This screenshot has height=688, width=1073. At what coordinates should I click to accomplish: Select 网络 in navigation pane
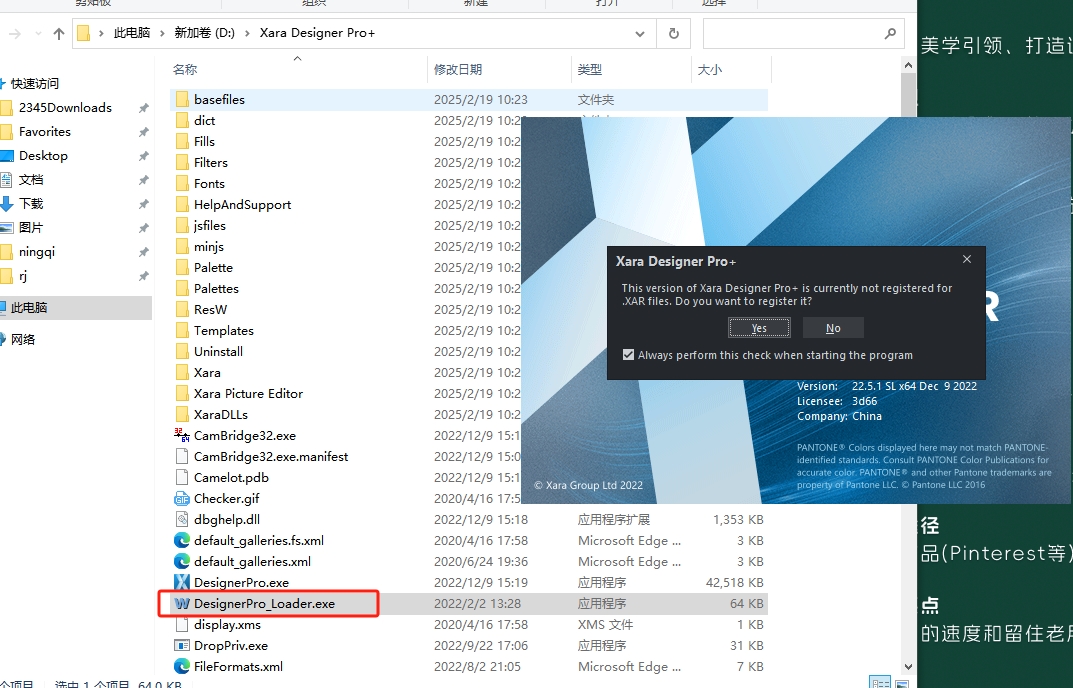click(x=23, y=340)
